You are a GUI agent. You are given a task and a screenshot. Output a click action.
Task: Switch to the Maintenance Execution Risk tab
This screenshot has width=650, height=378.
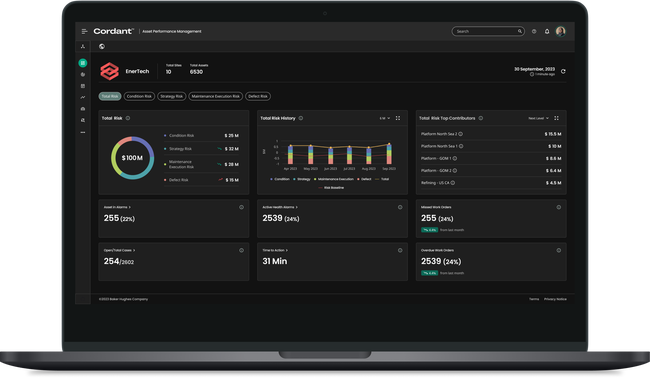point(216,96)
